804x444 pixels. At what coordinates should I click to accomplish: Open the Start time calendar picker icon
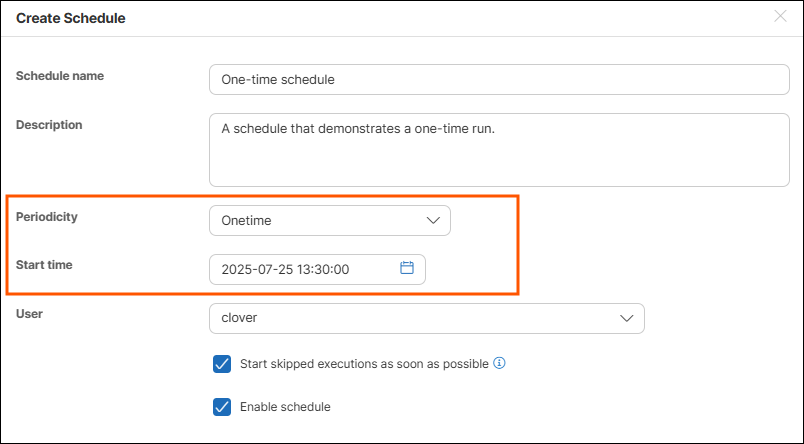[x=407, y=268]
